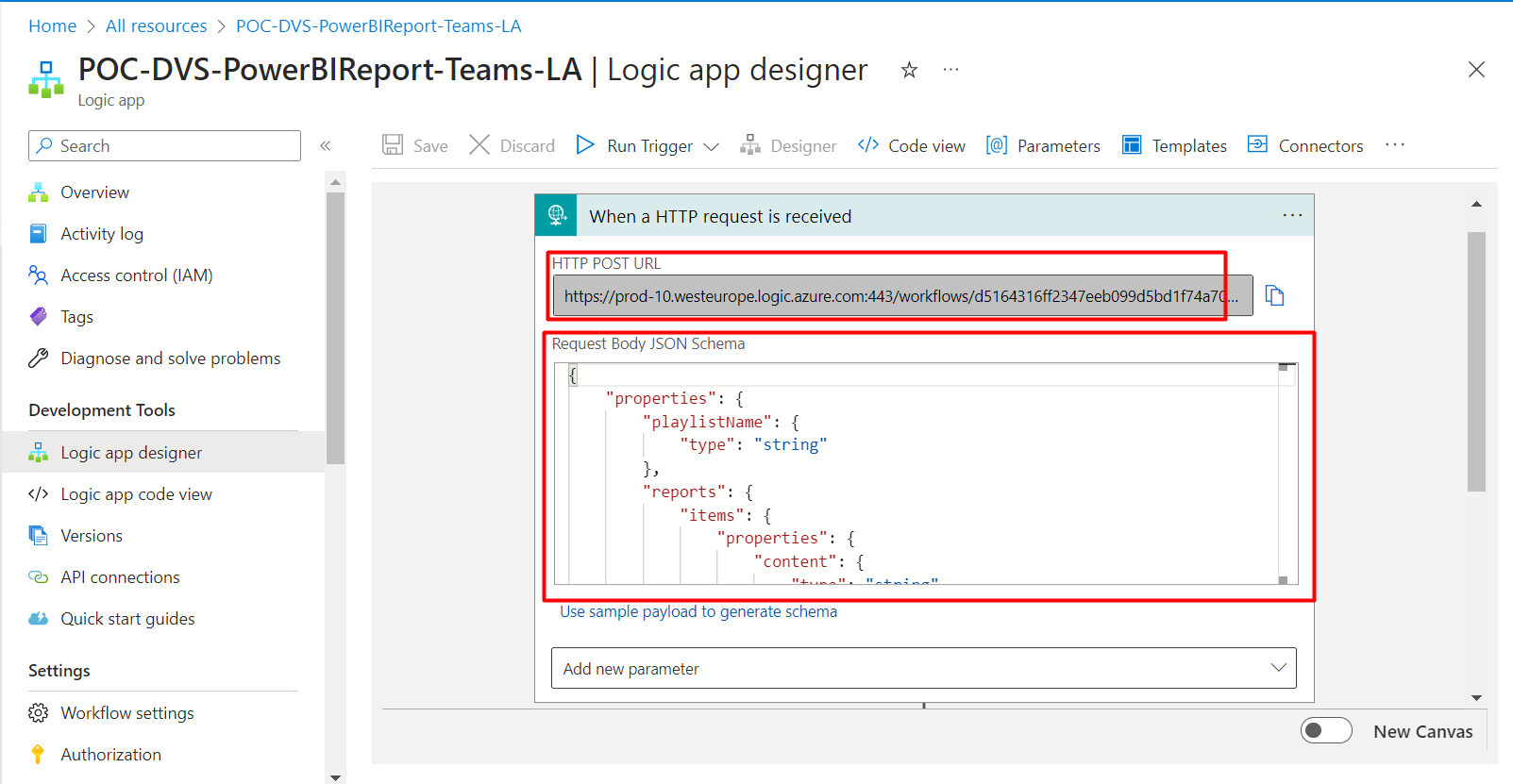Collapse the left navigation menu

click(x=325, y=145)
